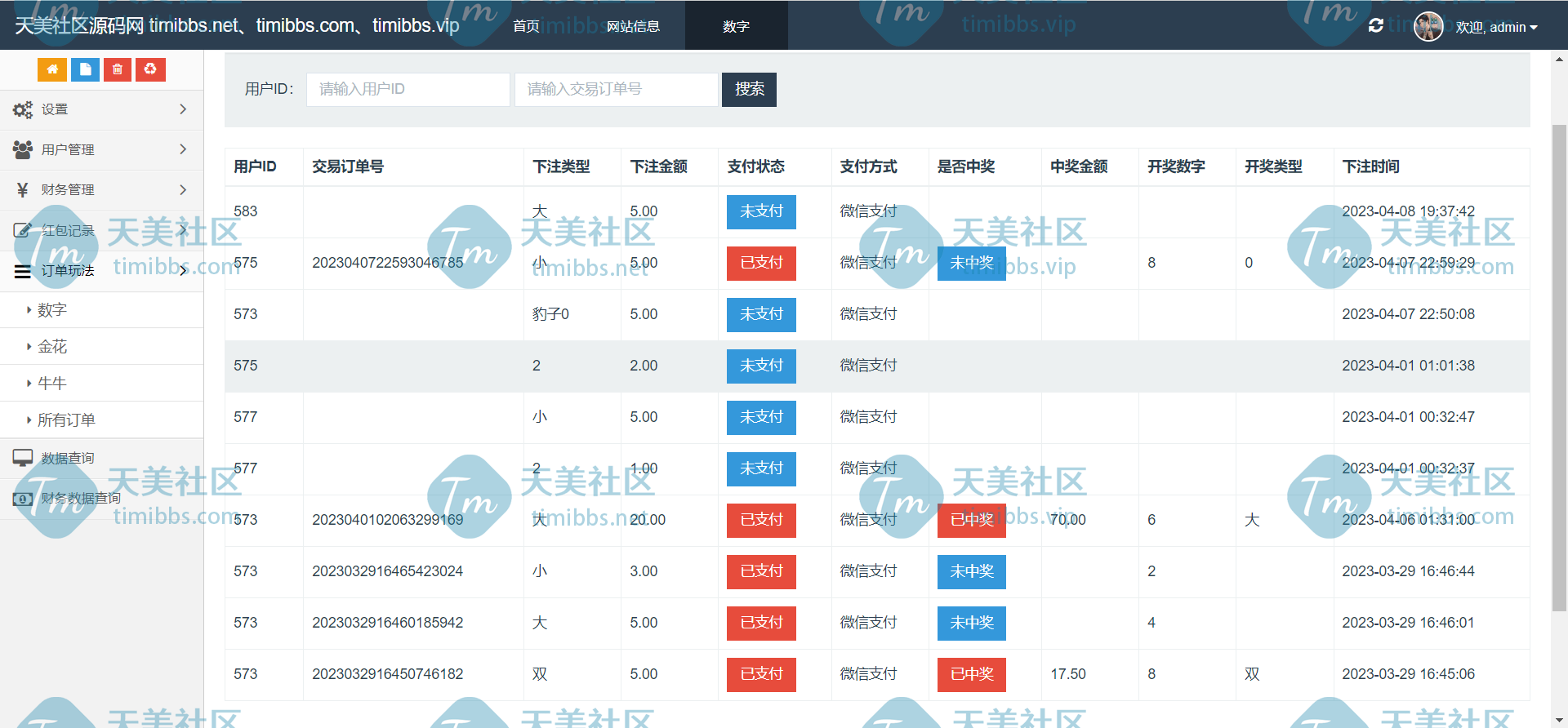Focus the 请输入用户ID input field
This screenshot has height=728, width=1568.
pos(408,89)
